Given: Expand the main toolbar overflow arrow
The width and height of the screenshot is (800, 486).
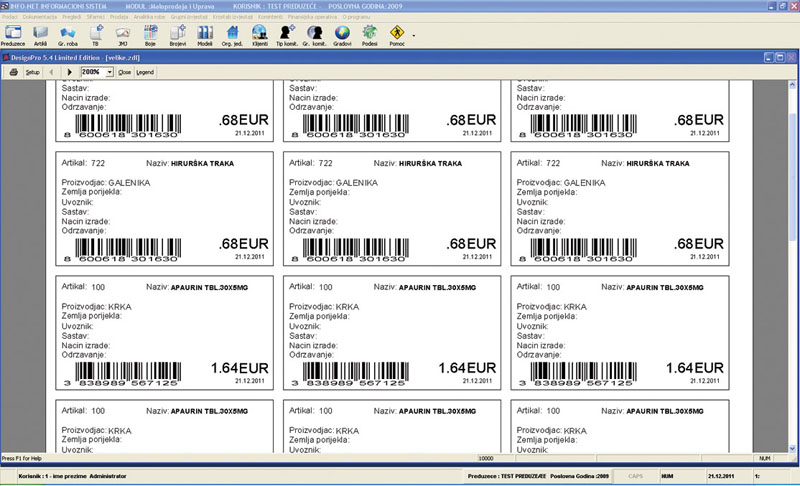Looking at the screenshot, I should click(413, 36).
